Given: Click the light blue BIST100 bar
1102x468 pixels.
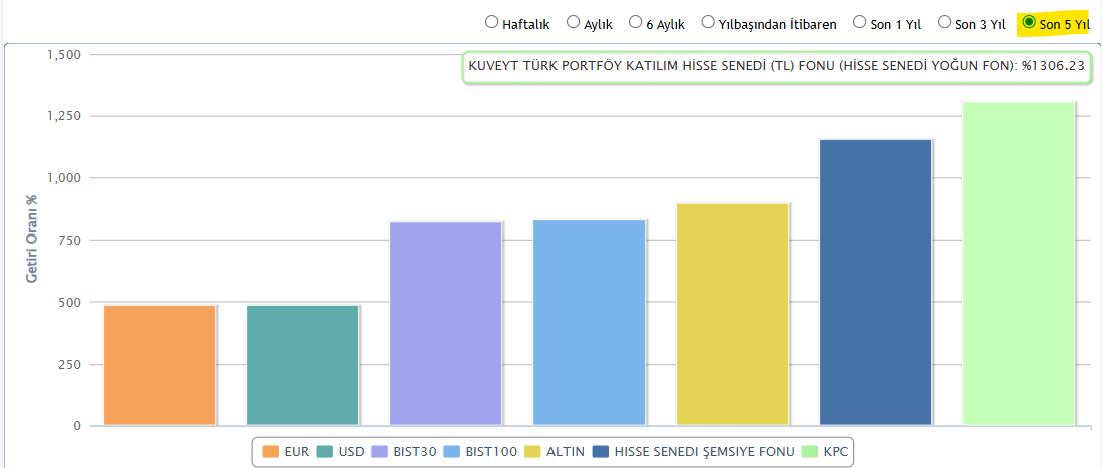Looking at the screenshot, I should pos(589,323).
